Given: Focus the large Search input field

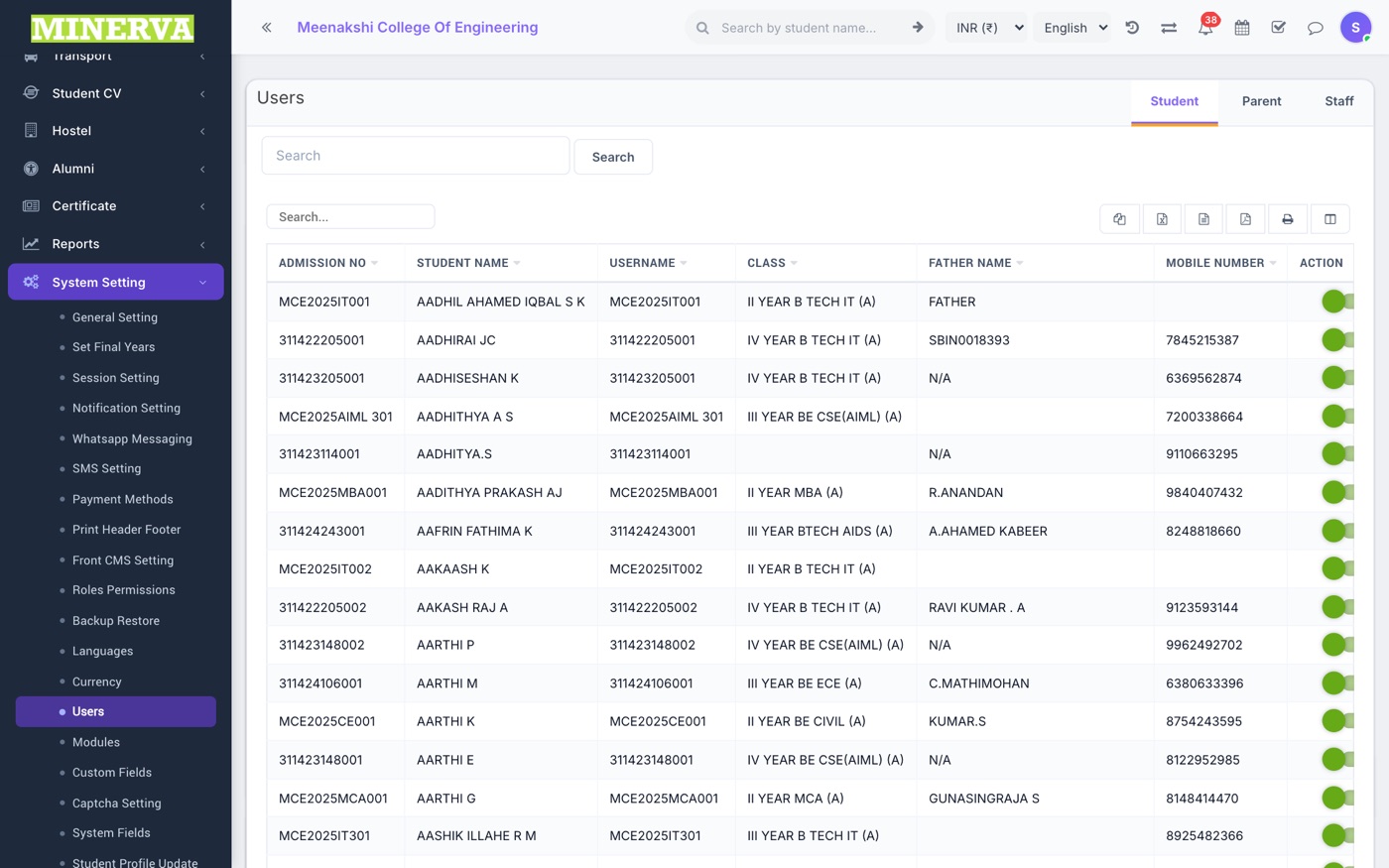Looking at the screenshot, I should click(416, 156).
